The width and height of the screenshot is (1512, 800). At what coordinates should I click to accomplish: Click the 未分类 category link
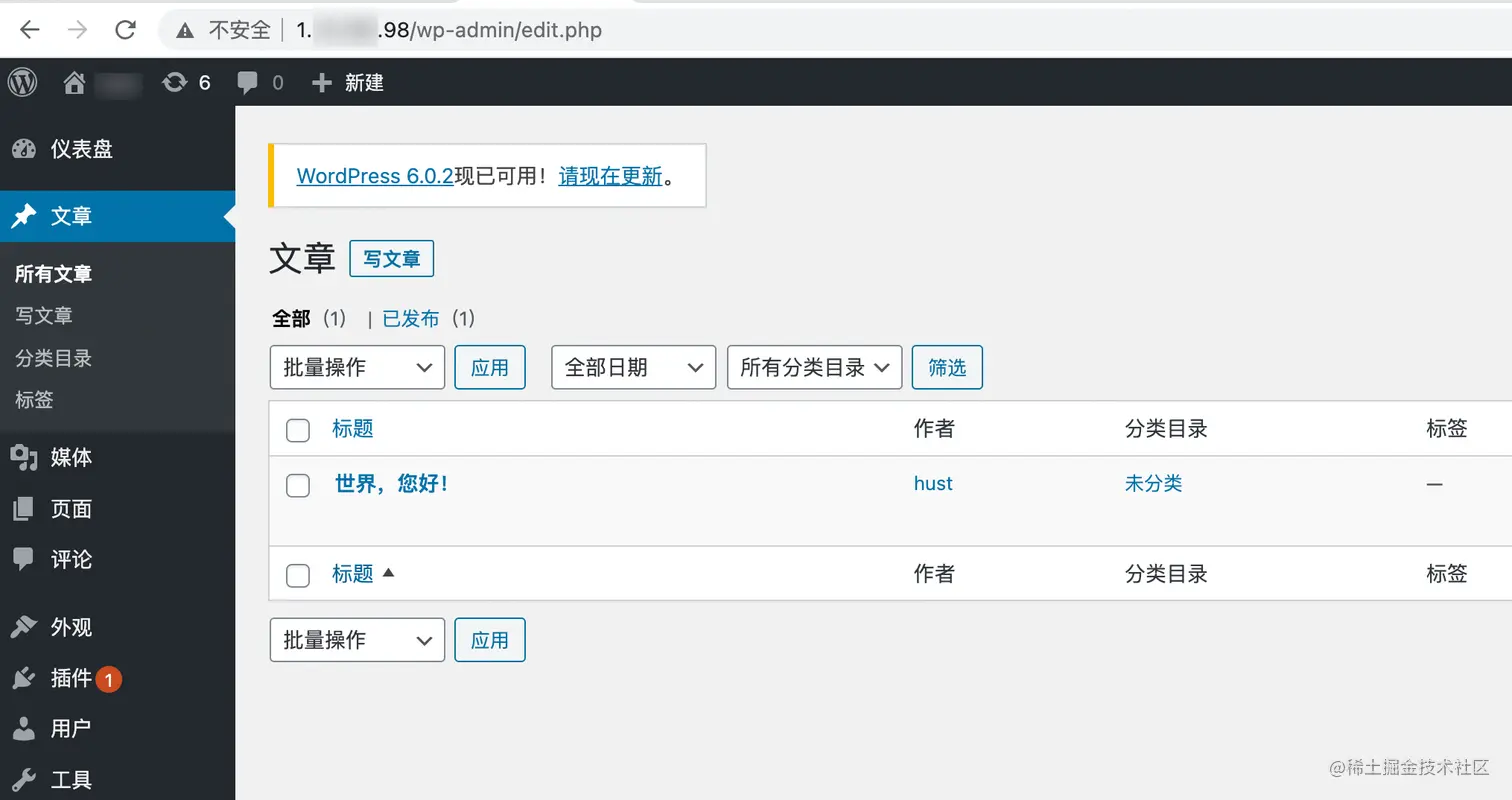(1153, 483)
